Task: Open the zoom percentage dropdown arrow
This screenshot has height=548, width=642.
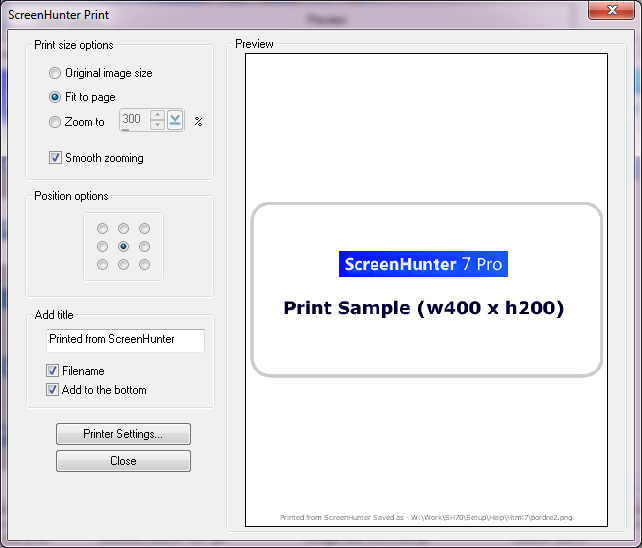Action: click(176, 121)
